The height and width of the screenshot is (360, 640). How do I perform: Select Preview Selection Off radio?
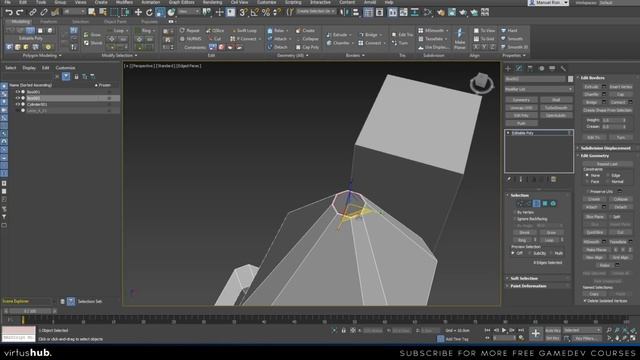tap(513, 253)
